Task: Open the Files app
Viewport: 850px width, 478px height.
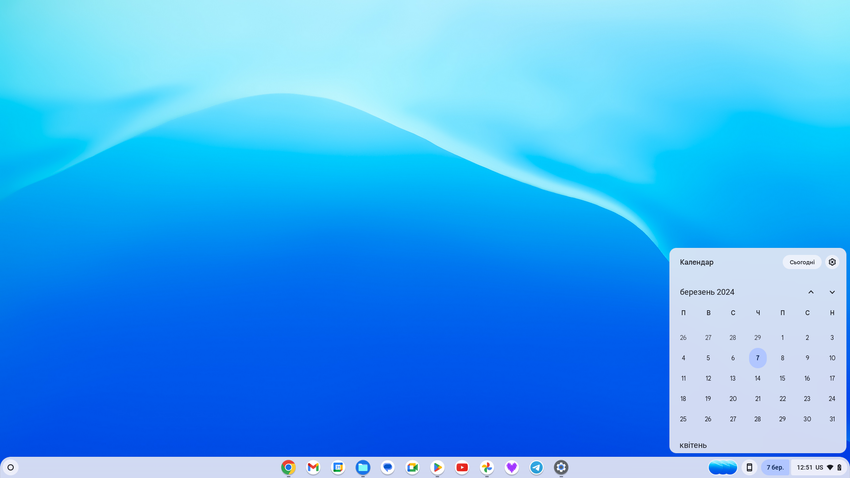Action: (x=363, y=467)
